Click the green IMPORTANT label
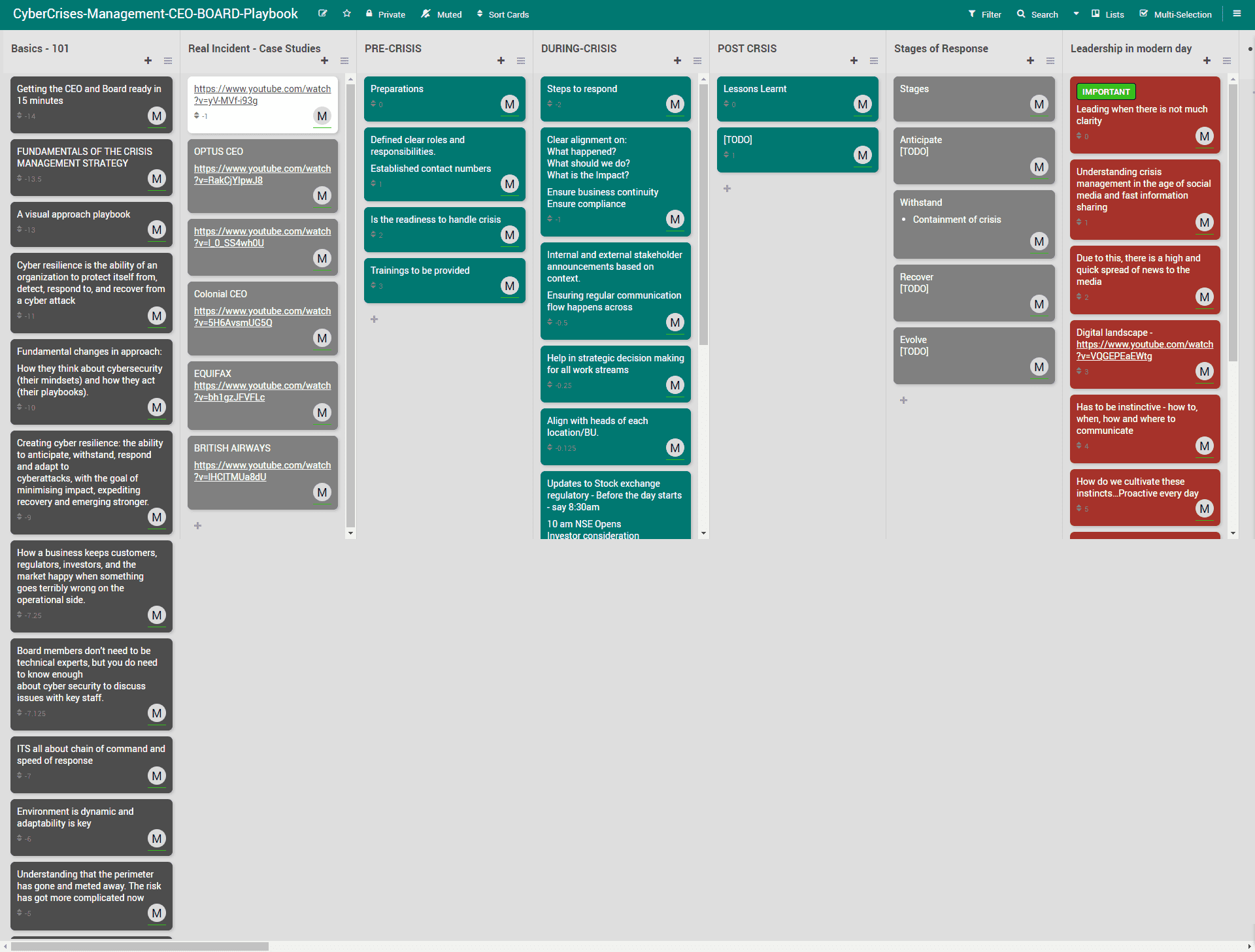 tap(1106, 92)
